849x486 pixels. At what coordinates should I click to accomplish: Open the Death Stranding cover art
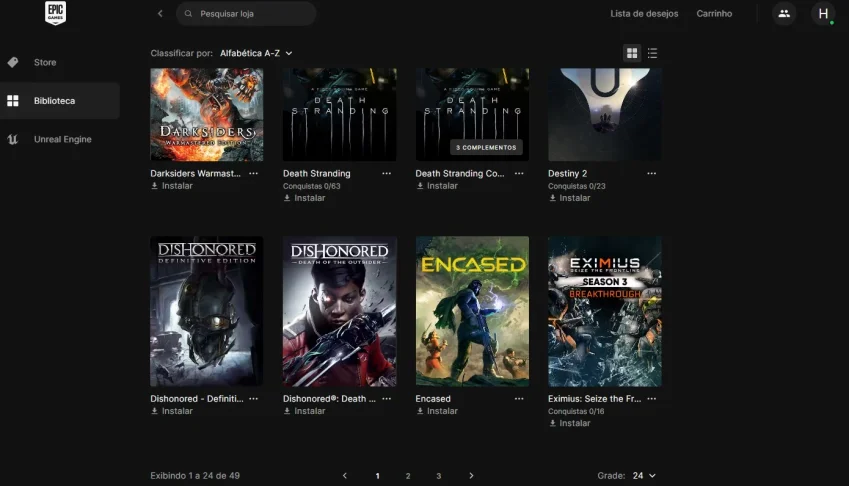click(x=339, y=114)
